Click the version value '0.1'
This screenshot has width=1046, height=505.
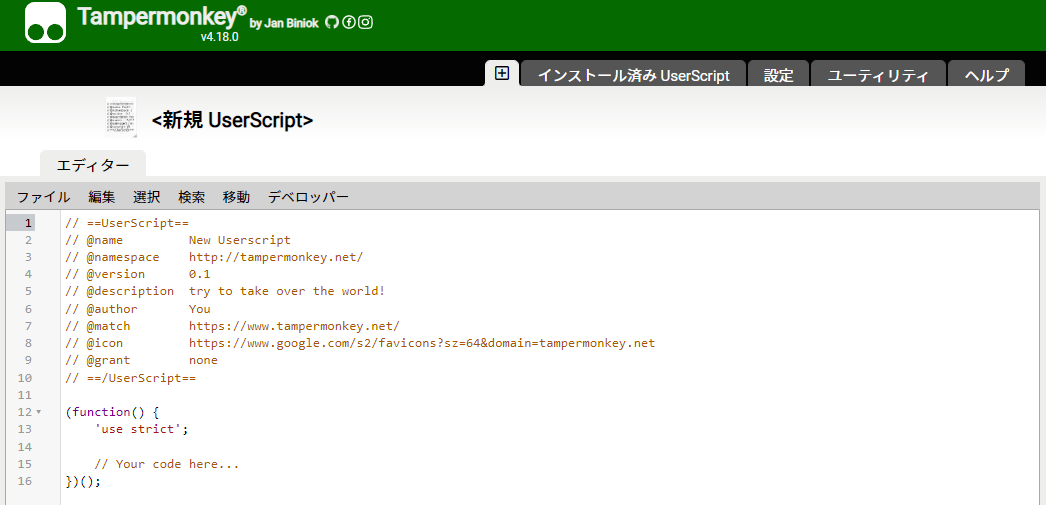[199, 274]
